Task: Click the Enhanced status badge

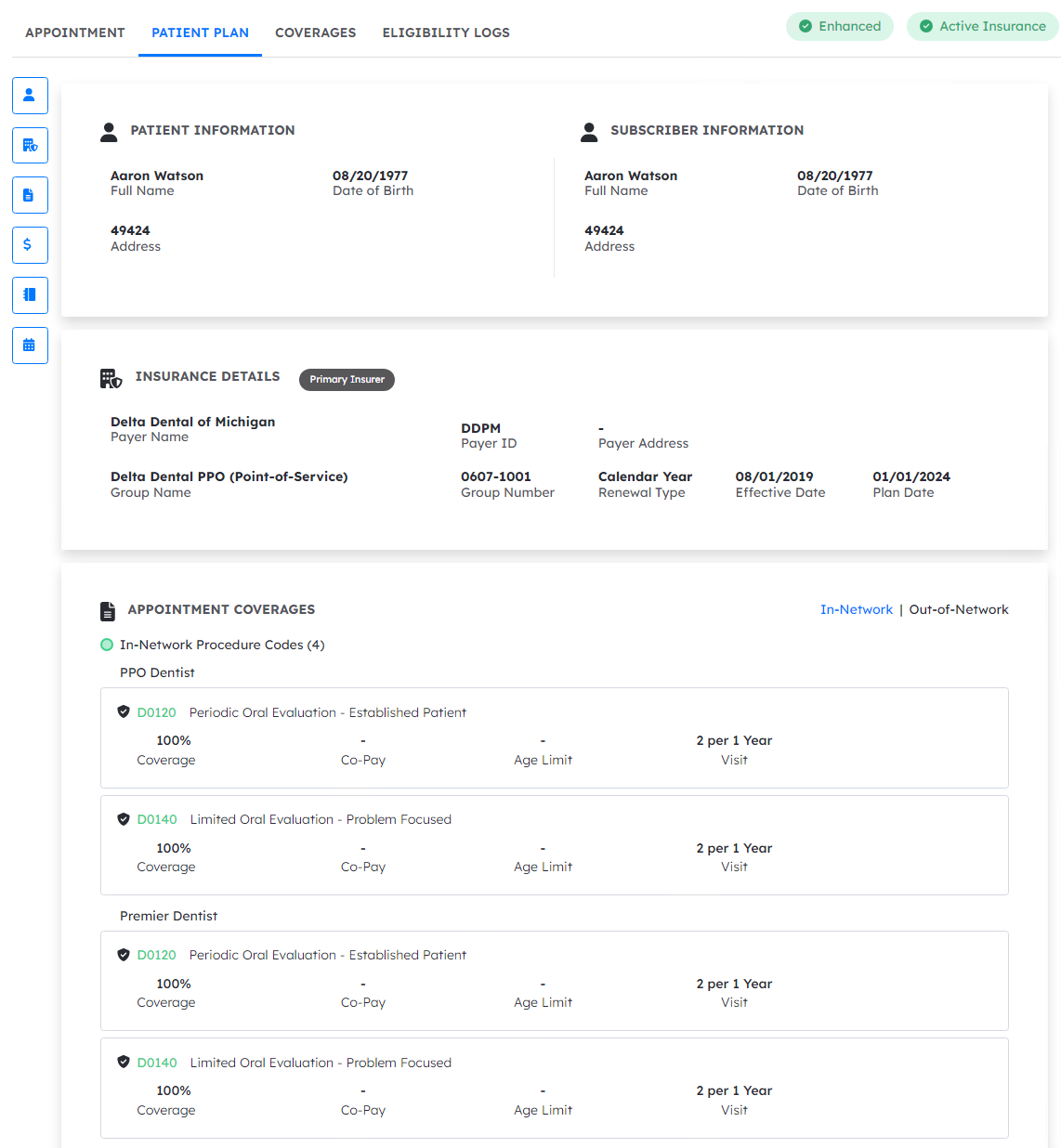Action: pos(840,26)
